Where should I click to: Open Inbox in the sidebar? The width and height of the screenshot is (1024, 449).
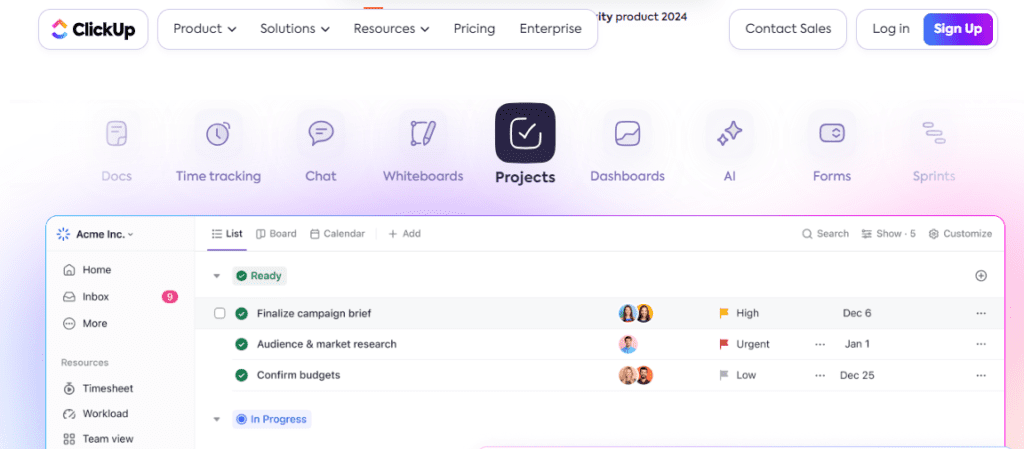click(x=96, y=297)
